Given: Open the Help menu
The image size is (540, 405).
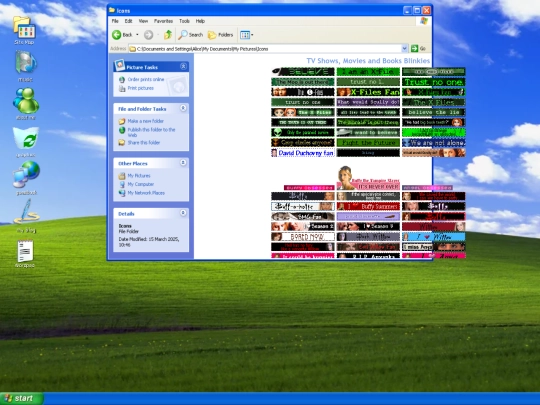Looking at the screenshot, I should point(200,21).
